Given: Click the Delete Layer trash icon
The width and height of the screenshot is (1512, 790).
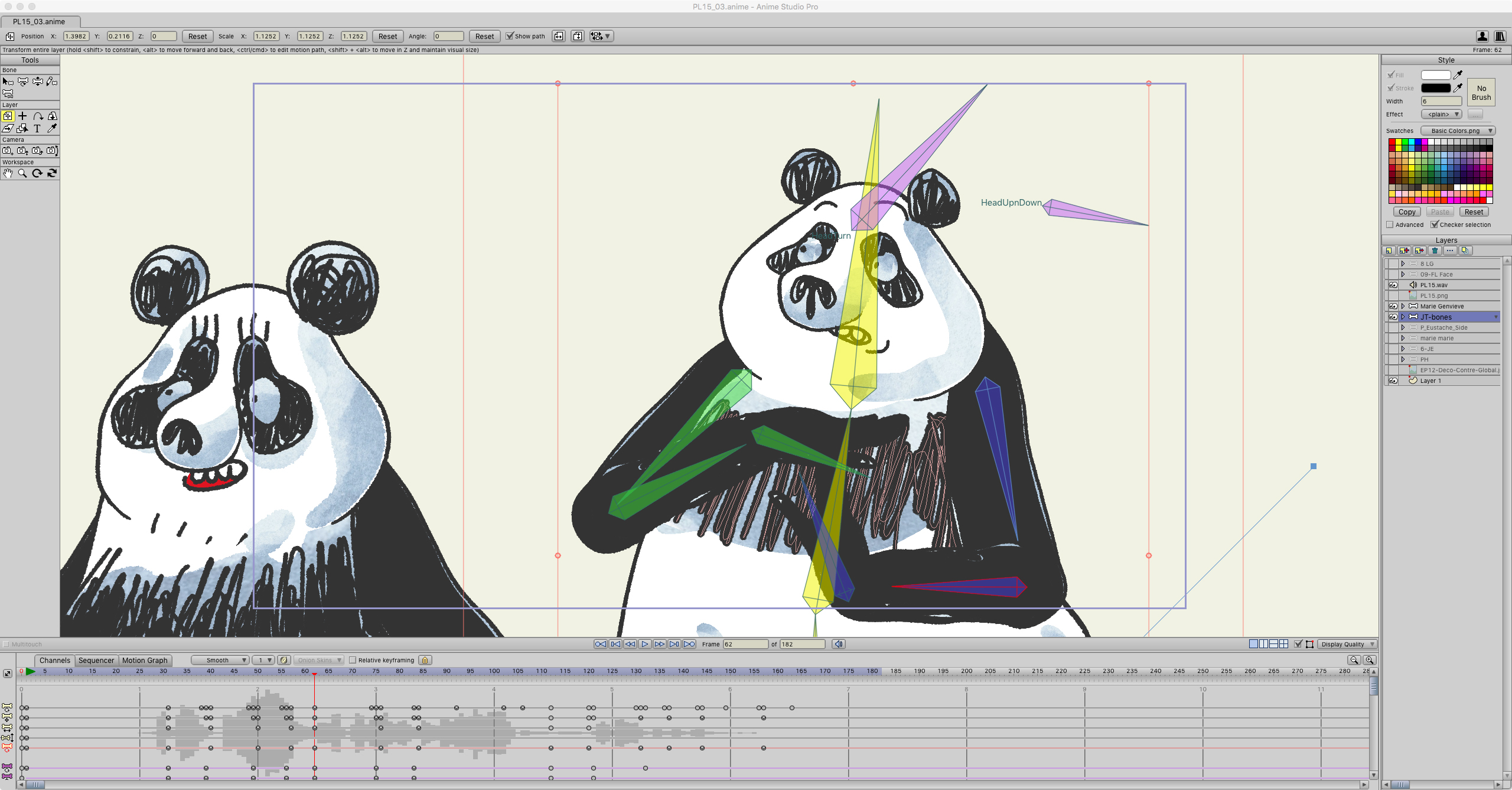Looking at the screenshot, I should click(x=1435, y=251).
